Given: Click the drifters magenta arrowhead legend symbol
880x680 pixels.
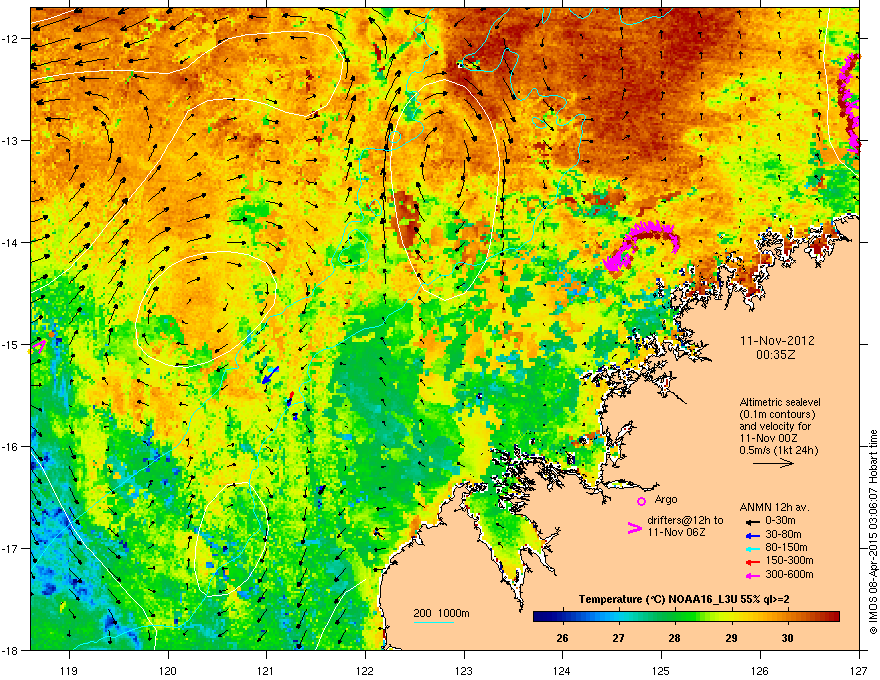Looking at the screenshot, I should click(x=634, y=527).
